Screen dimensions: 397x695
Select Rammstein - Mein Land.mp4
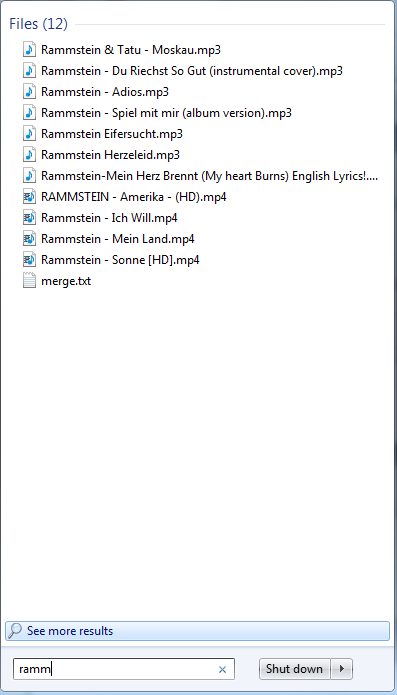coord(117,239)
